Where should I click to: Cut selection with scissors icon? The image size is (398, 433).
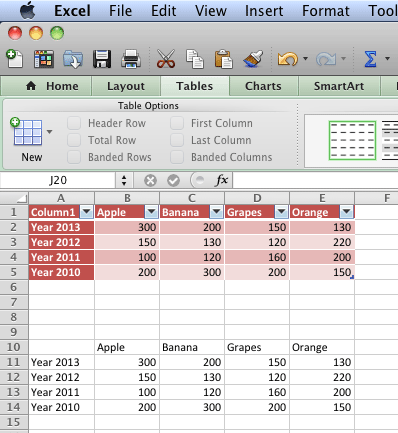click(166, 59)
